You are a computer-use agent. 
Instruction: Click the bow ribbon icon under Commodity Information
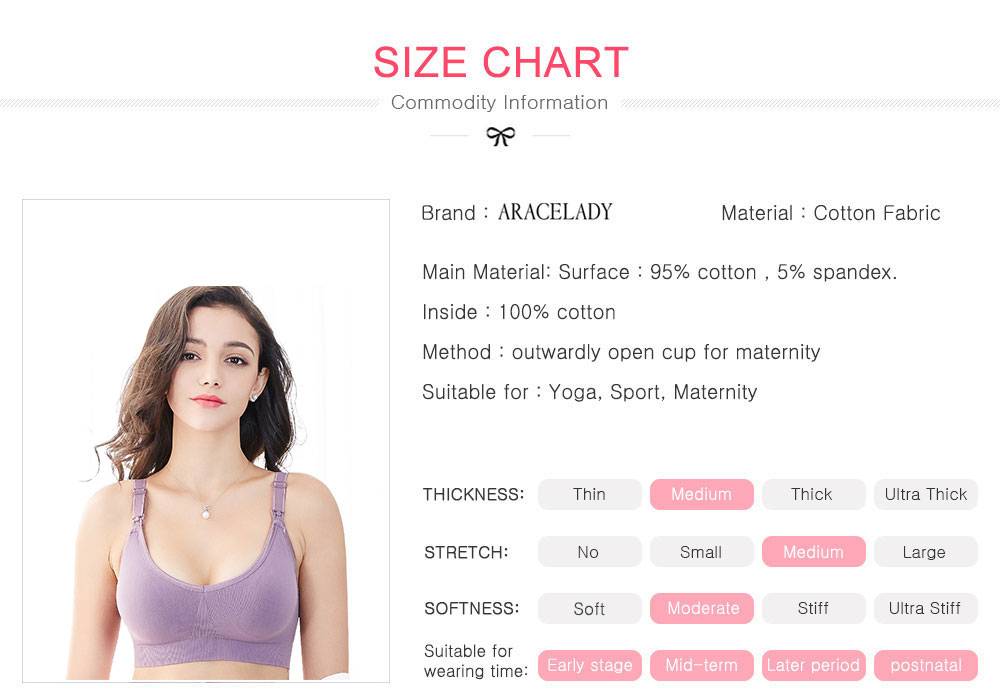tap(500, 136)
